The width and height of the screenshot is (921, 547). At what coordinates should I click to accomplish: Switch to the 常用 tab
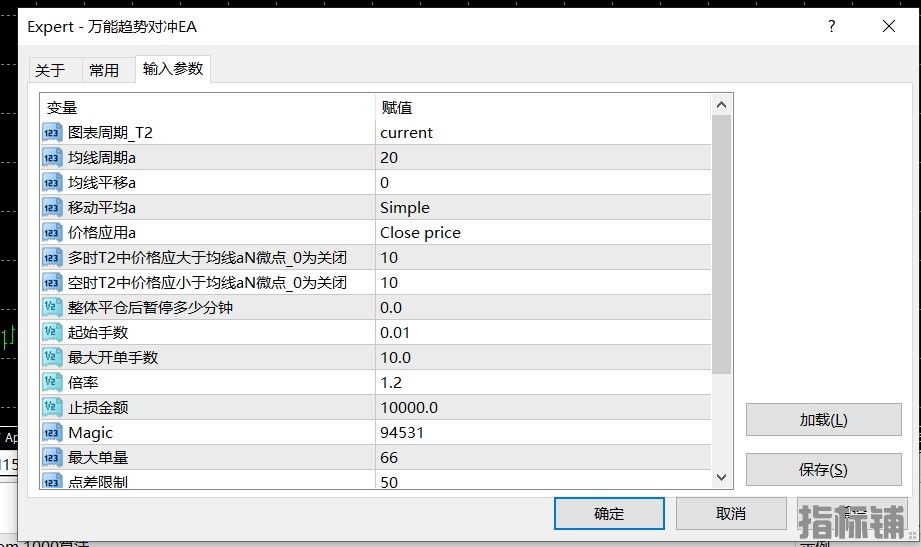coord(104,70)
